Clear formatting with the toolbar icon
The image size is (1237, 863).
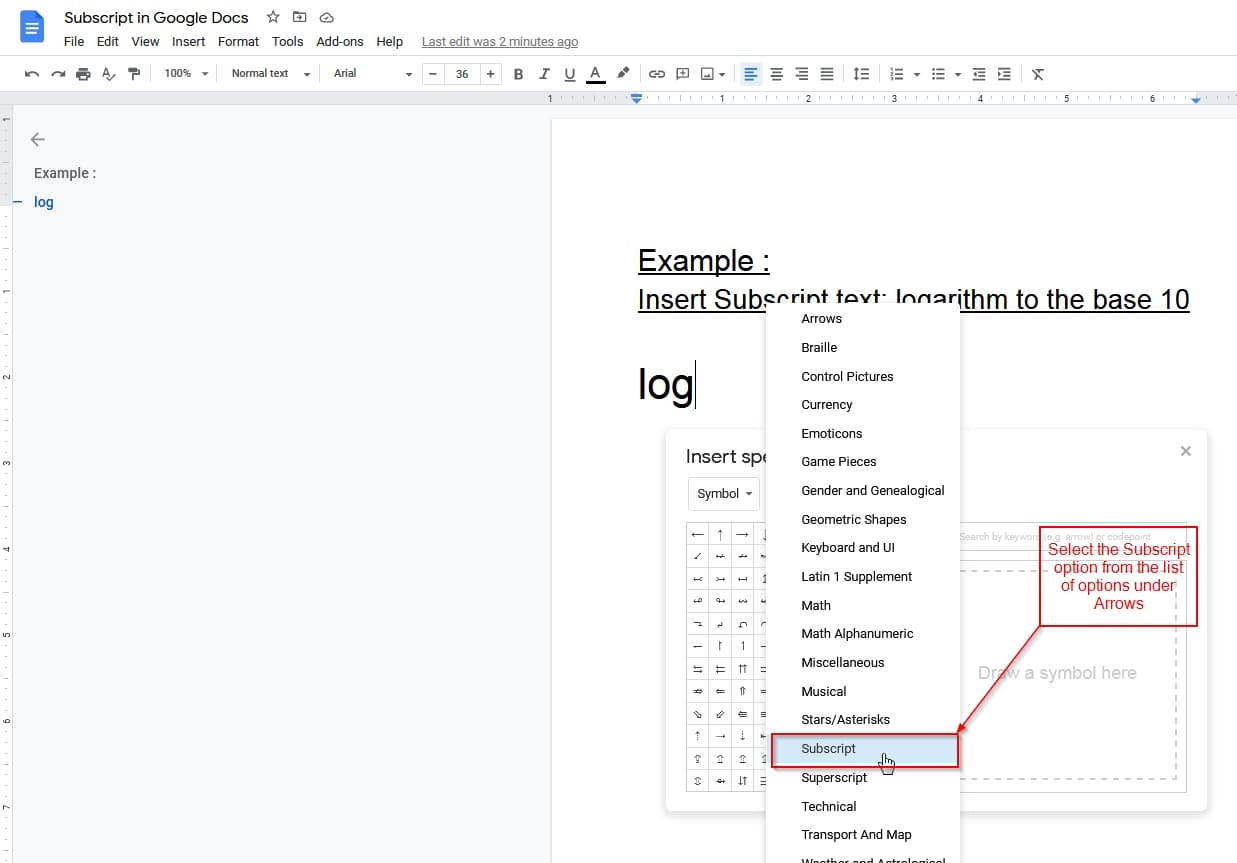click(x=1037, y=73)
